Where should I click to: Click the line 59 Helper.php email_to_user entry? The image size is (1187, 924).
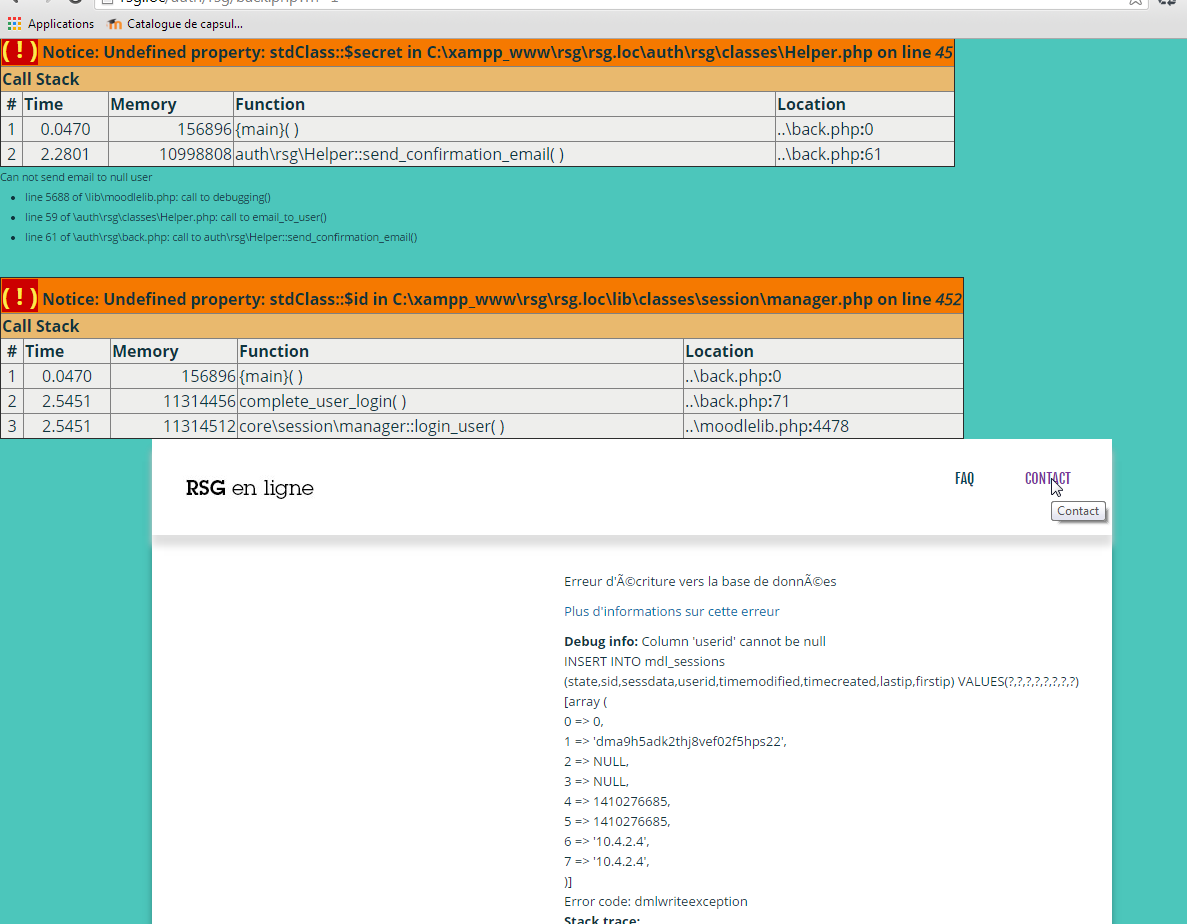pyautogui.click(x=176, y=217)
